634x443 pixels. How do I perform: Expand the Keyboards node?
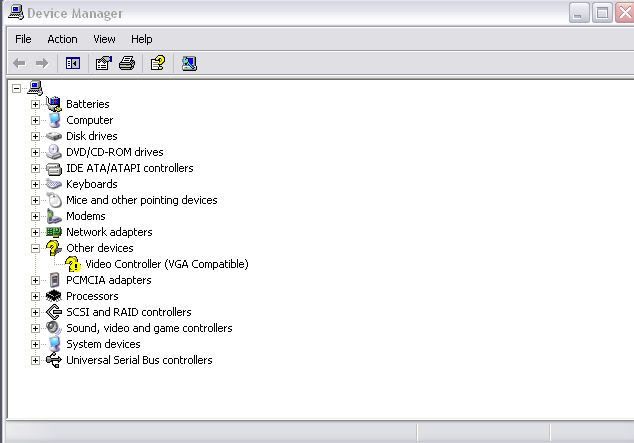point(35,184)
